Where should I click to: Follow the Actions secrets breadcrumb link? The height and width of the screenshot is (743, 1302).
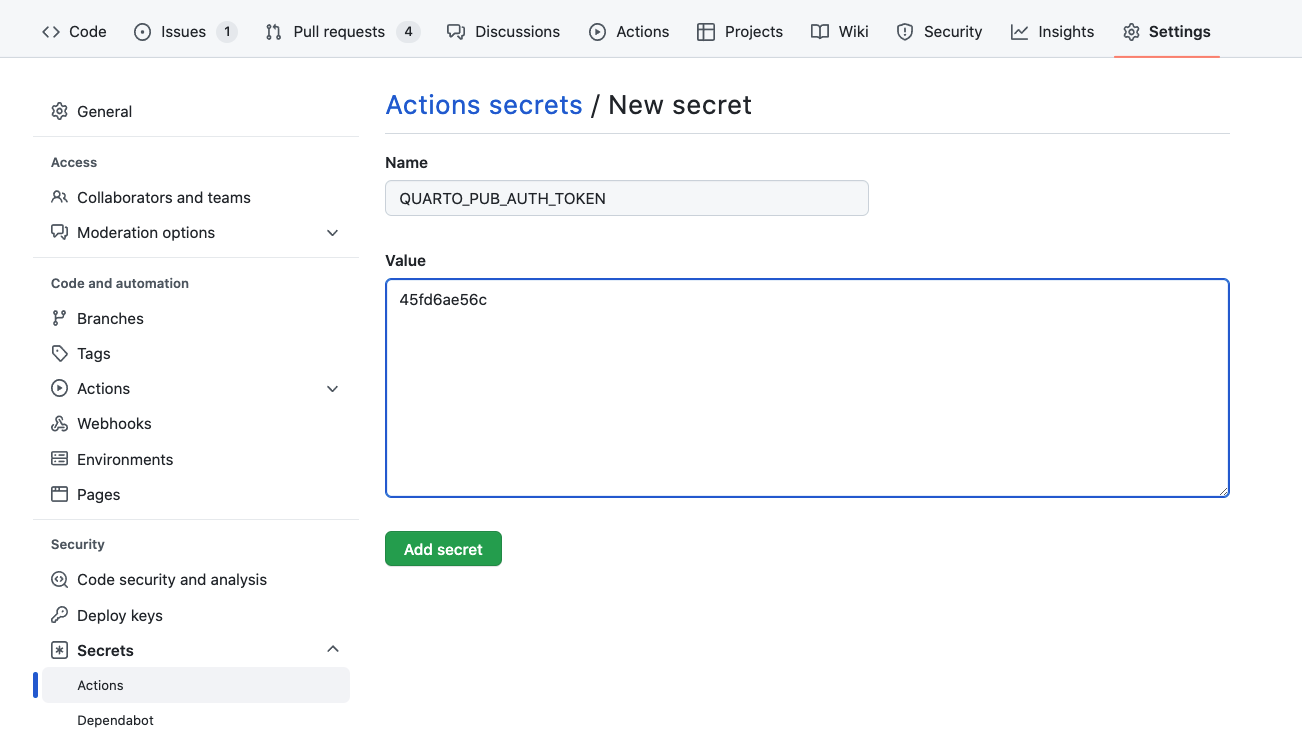[484, 105]
